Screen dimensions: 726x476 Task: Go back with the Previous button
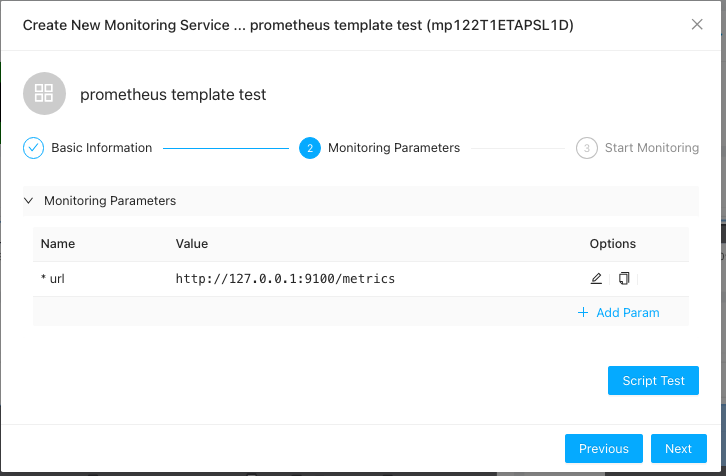[x=604, y=449]
